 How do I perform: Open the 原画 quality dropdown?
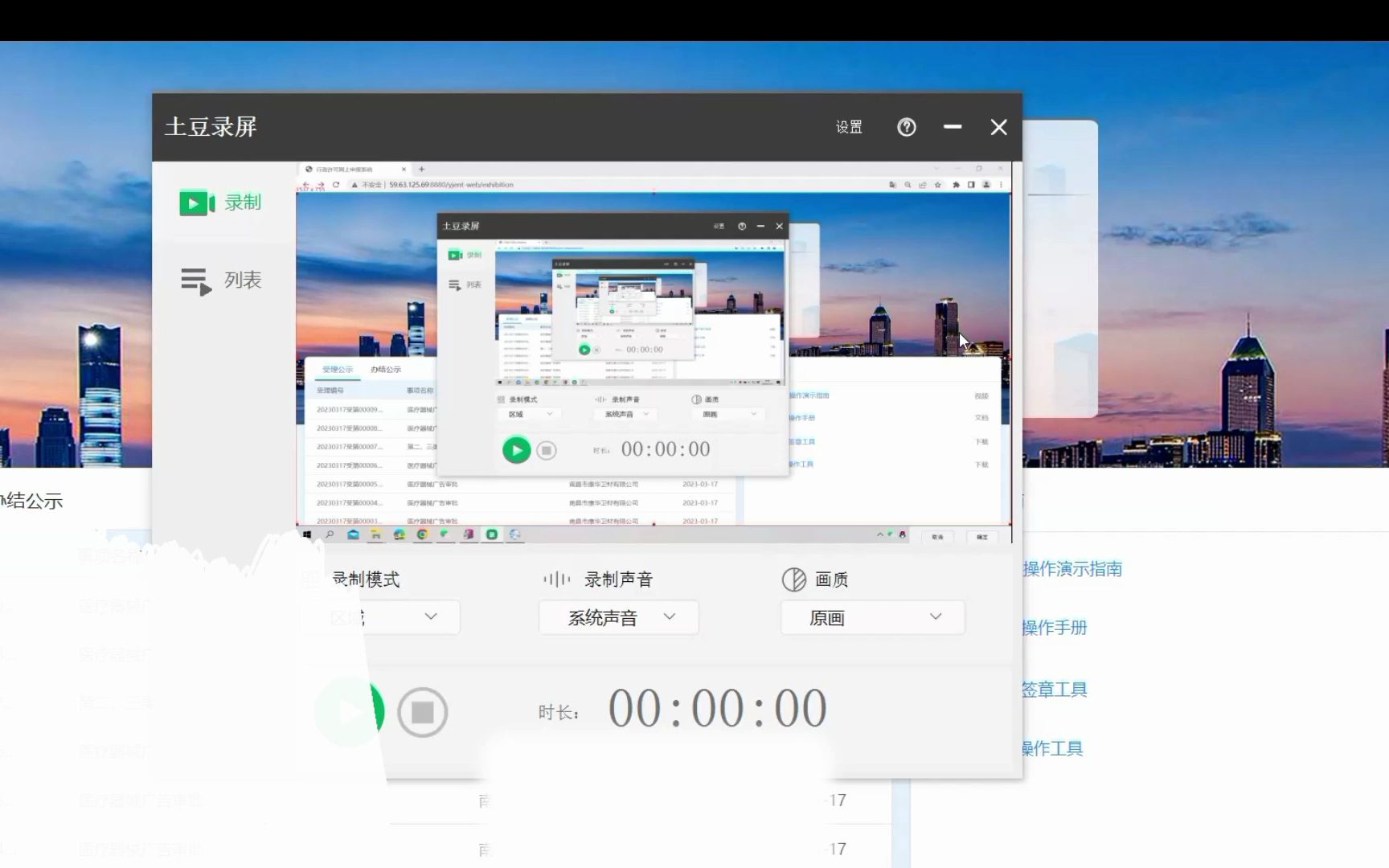click(x=872, y=617)
